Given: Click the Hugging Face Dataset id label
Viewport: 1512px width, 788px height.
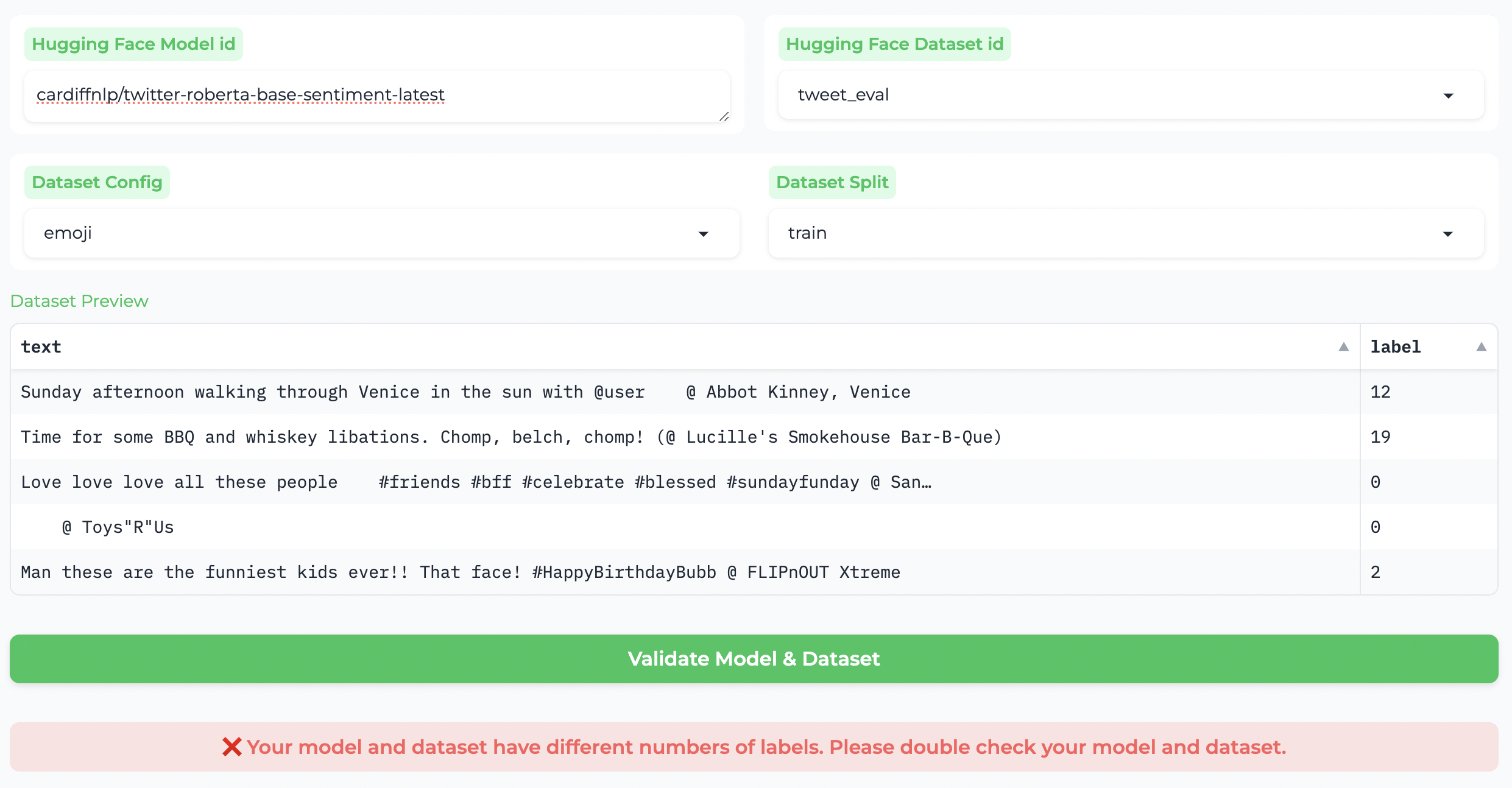Looking at the screenshot, I should (x=894, y=44).
